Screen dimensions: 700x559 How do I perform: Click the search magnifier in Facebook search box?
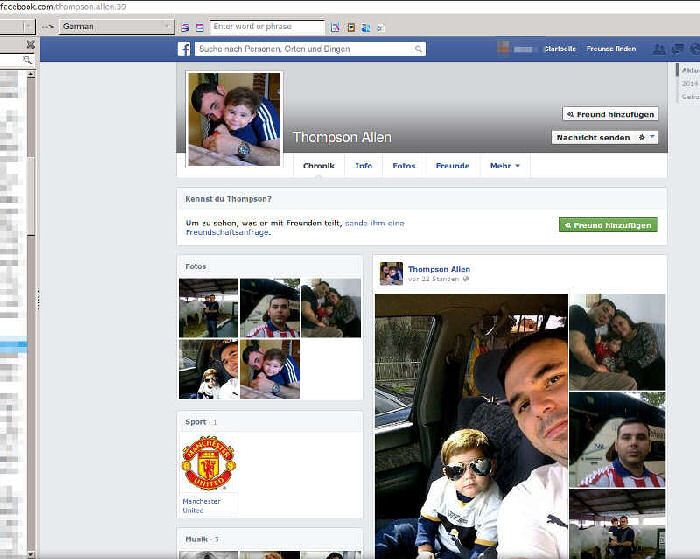418,49
